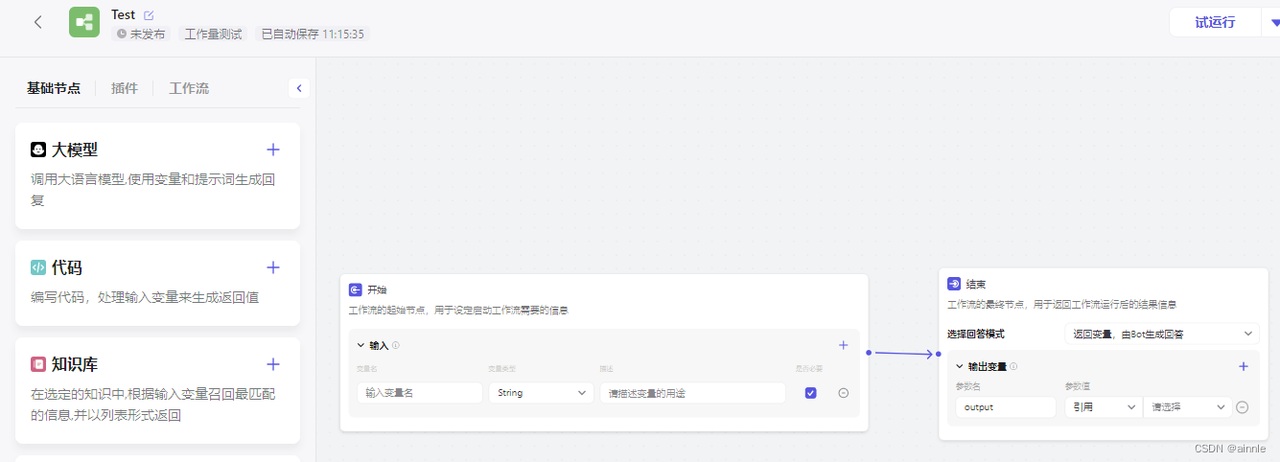Click the 知识库 card description text
Image resolution: width=1280 pixels, height=462 pixels.
click(153, 404)
